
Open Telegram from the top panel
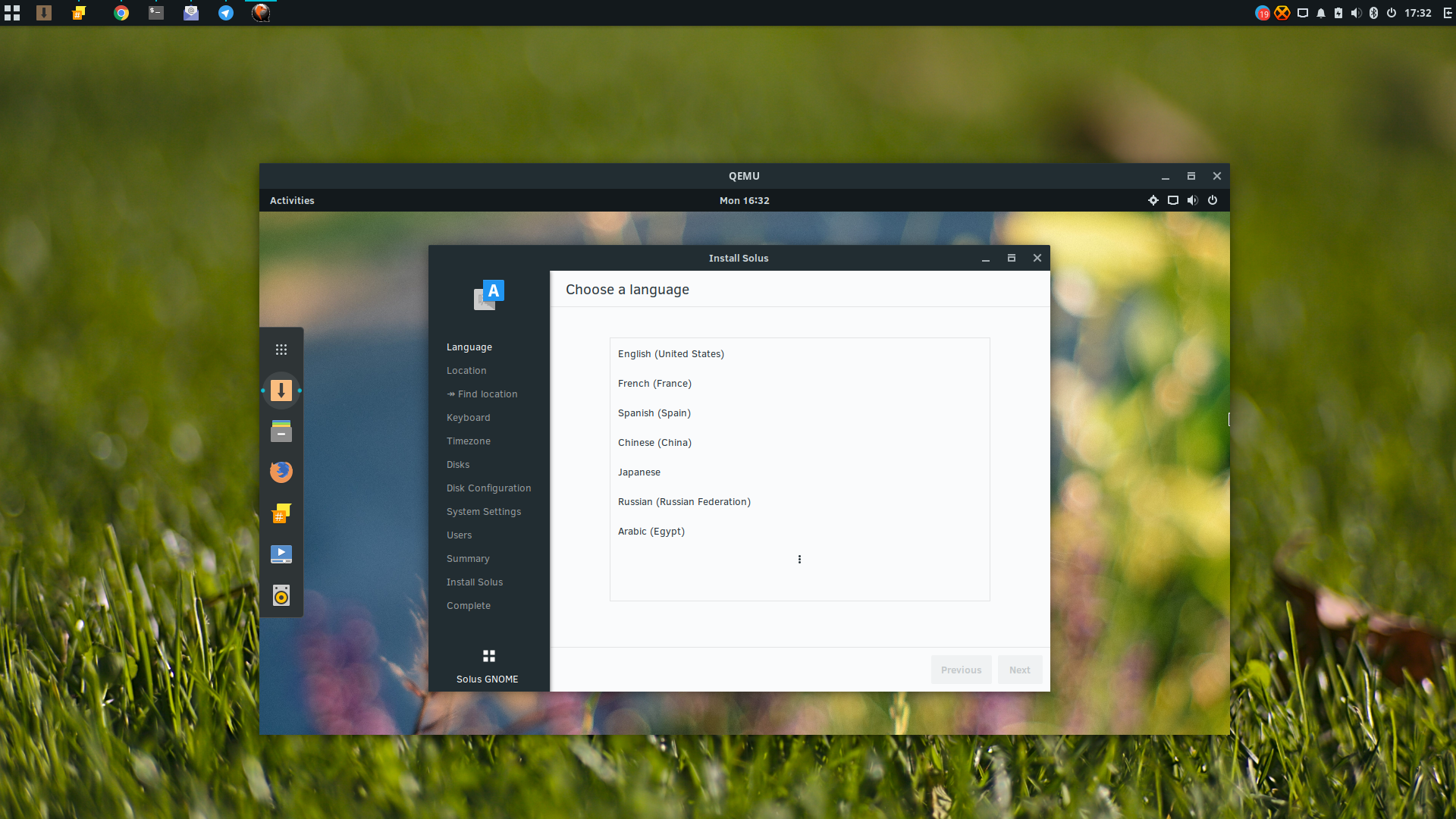click(x=226, y=13)
